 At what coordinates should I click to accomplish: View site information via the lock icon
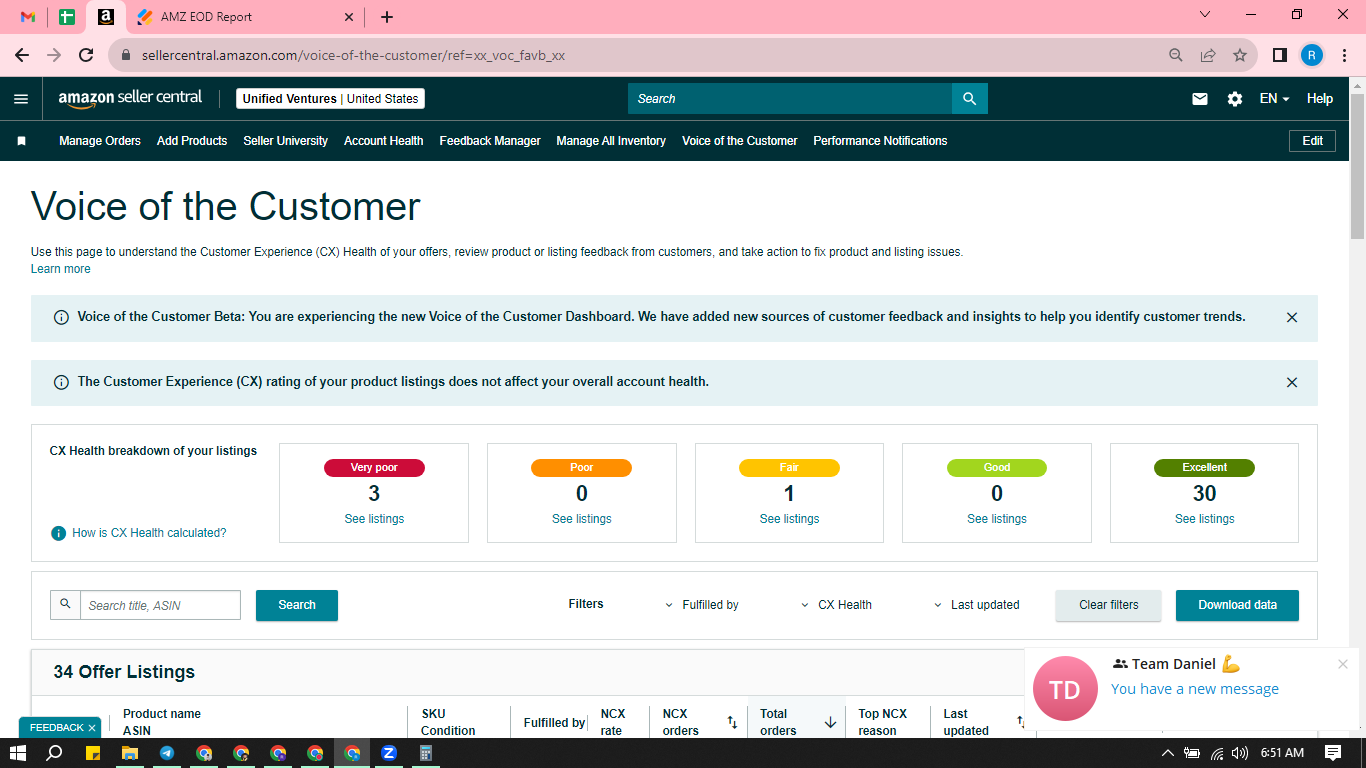pos(126,56)
